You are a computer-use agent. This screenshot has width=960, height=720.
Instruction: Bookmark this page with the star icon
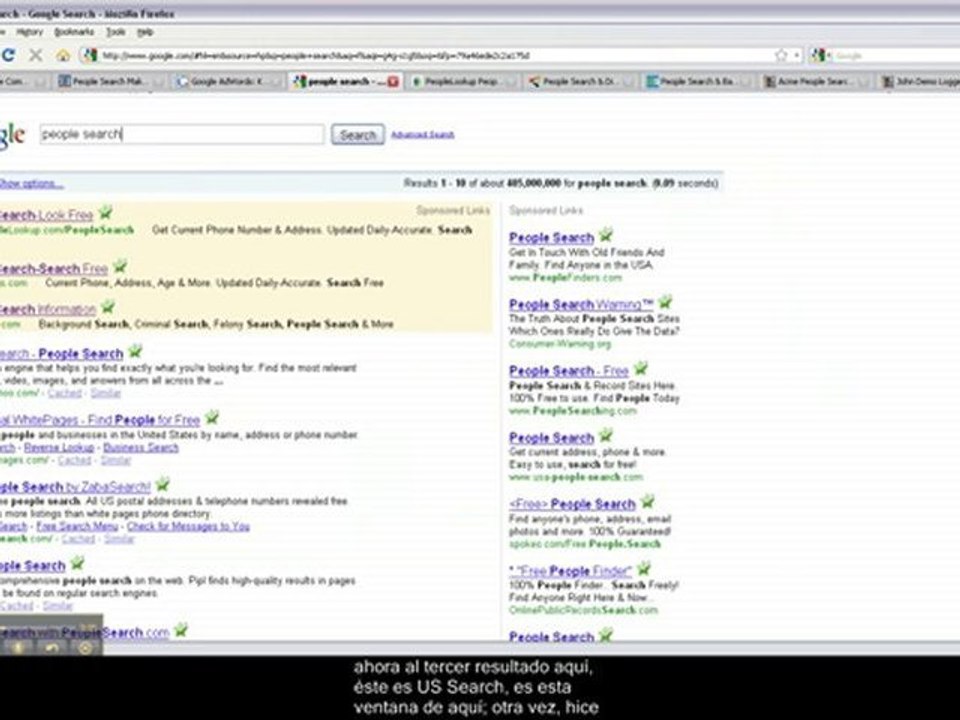(x=781, y=55)
